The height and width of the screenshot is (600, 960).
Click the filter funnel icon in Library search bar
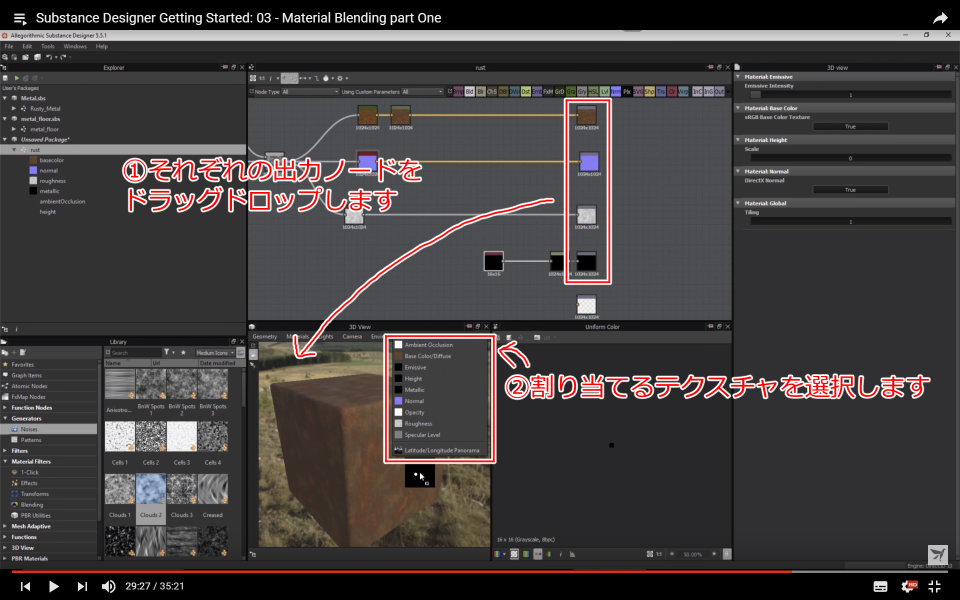pos(167,351)
